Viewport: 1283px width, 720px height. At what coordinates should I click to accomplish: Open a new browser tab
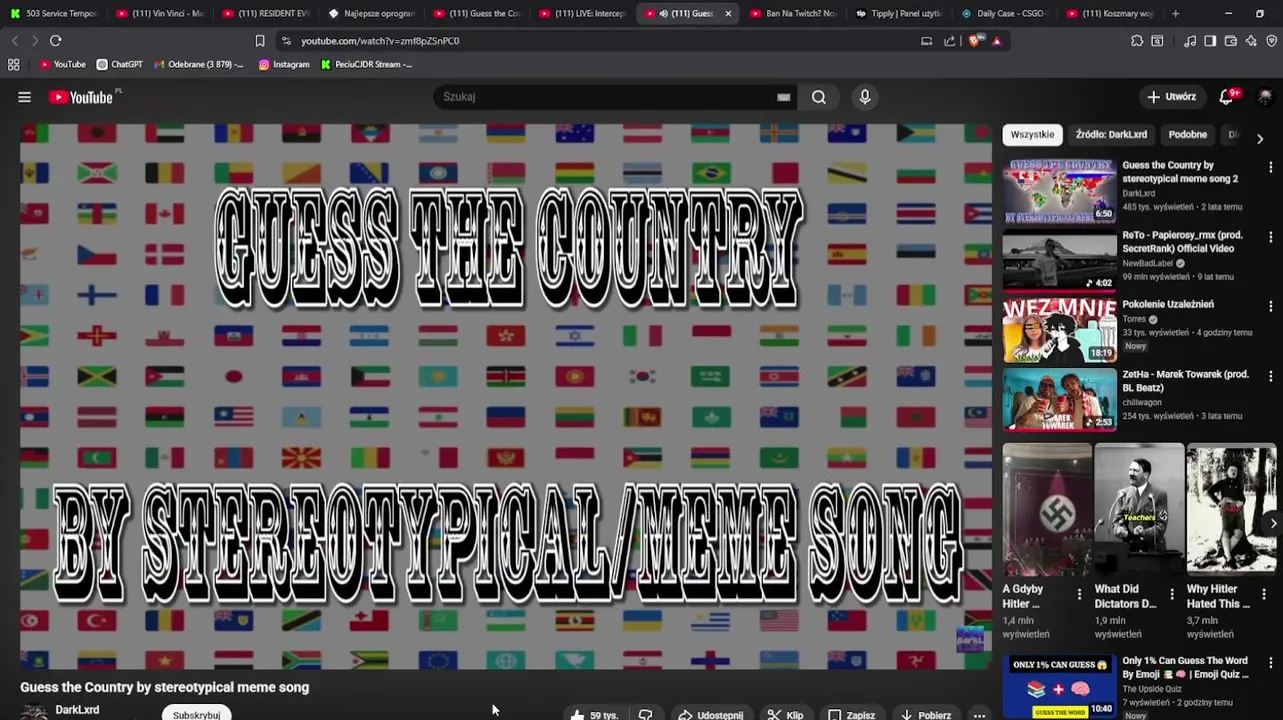(1175, 14)
